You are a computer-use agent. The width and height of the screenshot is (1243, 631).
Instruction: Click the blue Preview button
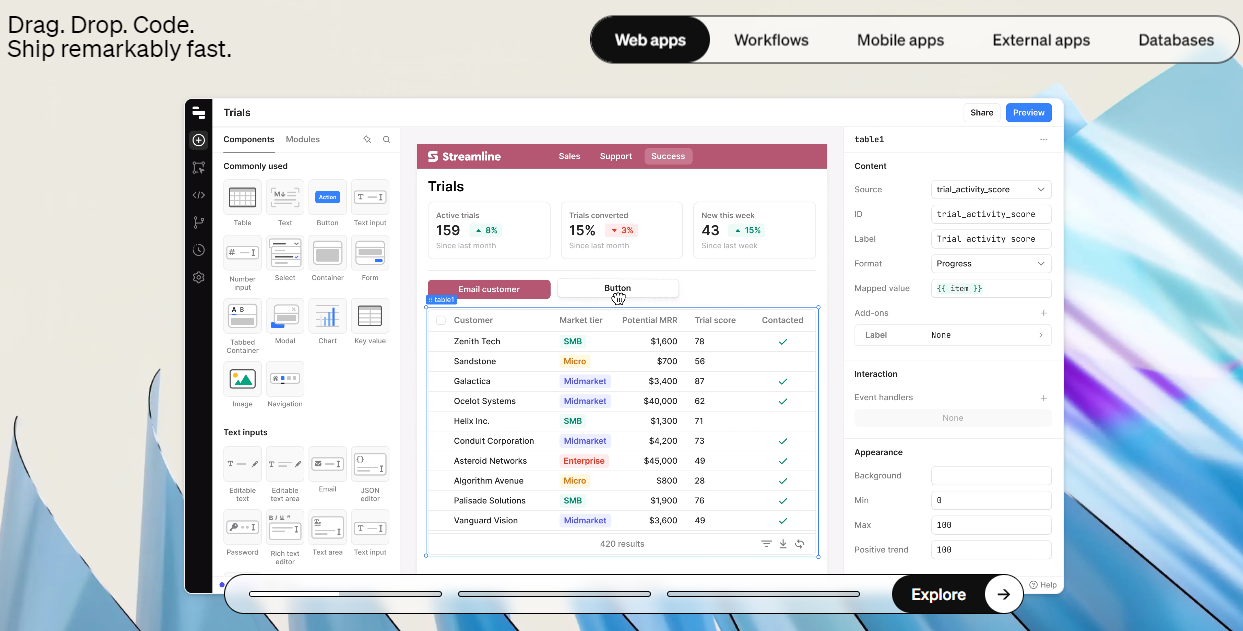point(1029,113)
